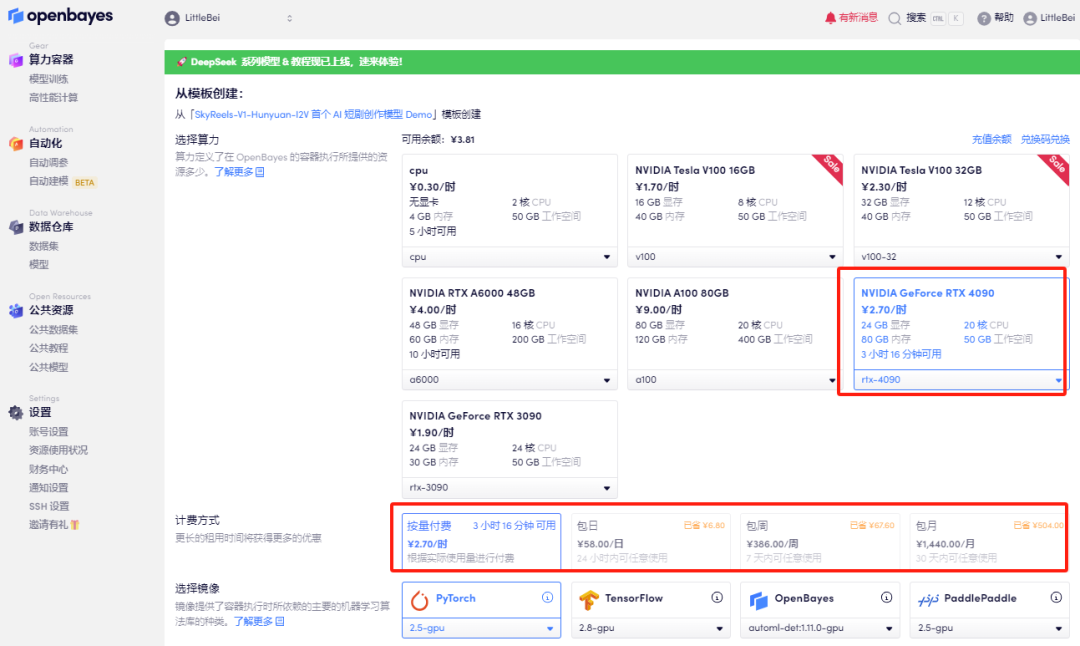The height and width of the screenshot is (646, 1080).
Task: Open the a100 type dropdown
Action: [735, 380]
